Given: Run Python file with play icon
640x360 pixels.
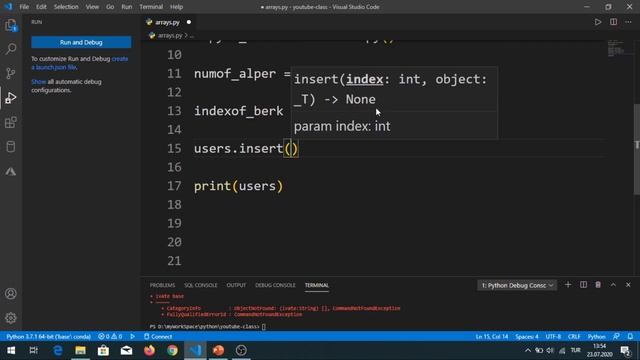Looking at the screenshot, I should point(598,22).
